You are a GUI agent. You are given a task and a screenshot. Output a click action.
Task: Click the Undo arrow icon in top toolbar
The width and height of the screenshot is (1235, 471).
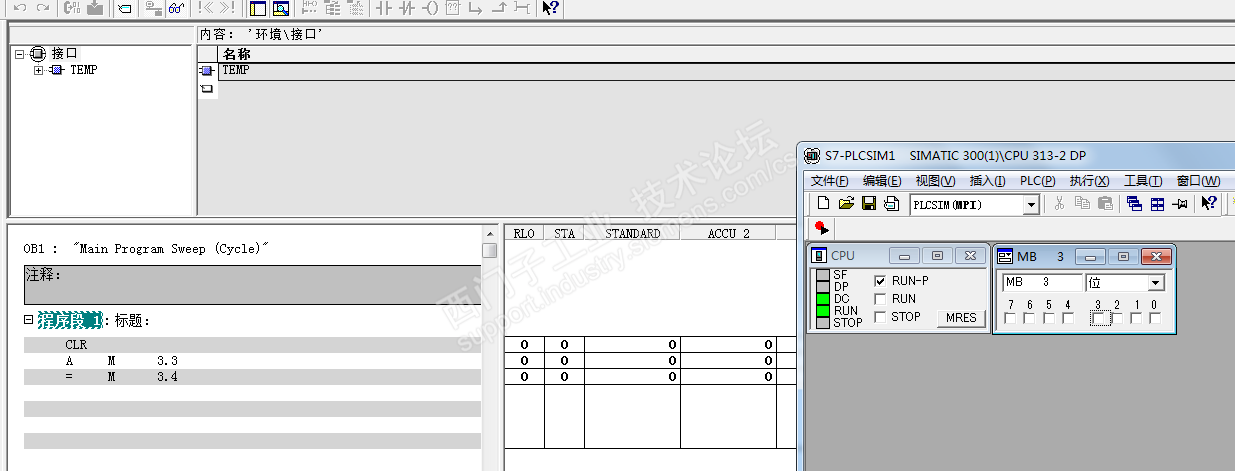[19, 8]
